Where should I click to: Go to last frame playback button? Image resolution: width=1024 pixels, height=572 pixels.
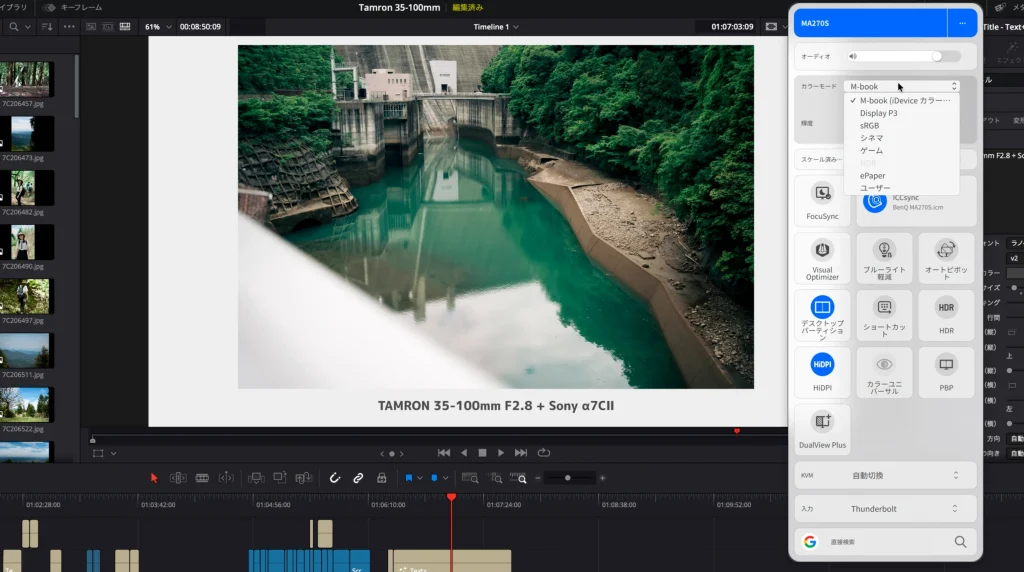pos(520,453)
